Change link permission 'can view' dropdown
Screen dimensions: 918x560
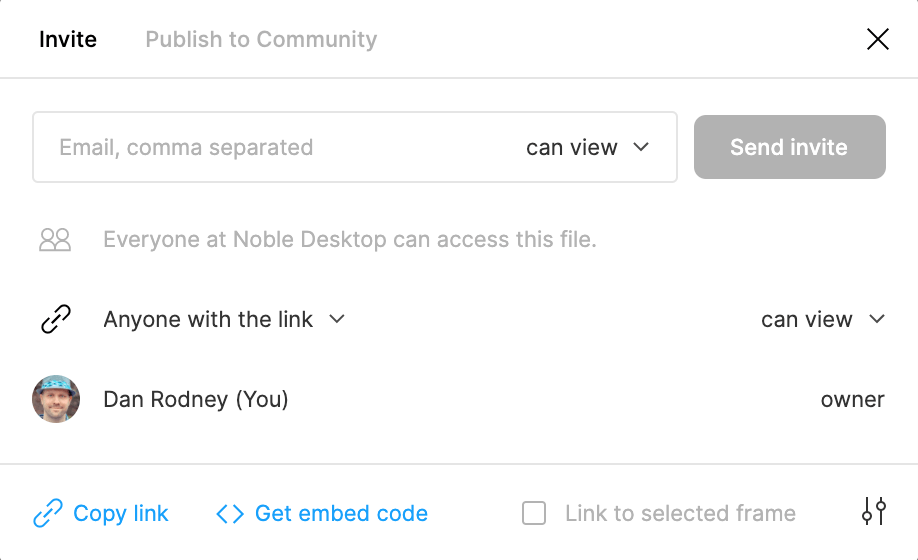coord(823,320)
